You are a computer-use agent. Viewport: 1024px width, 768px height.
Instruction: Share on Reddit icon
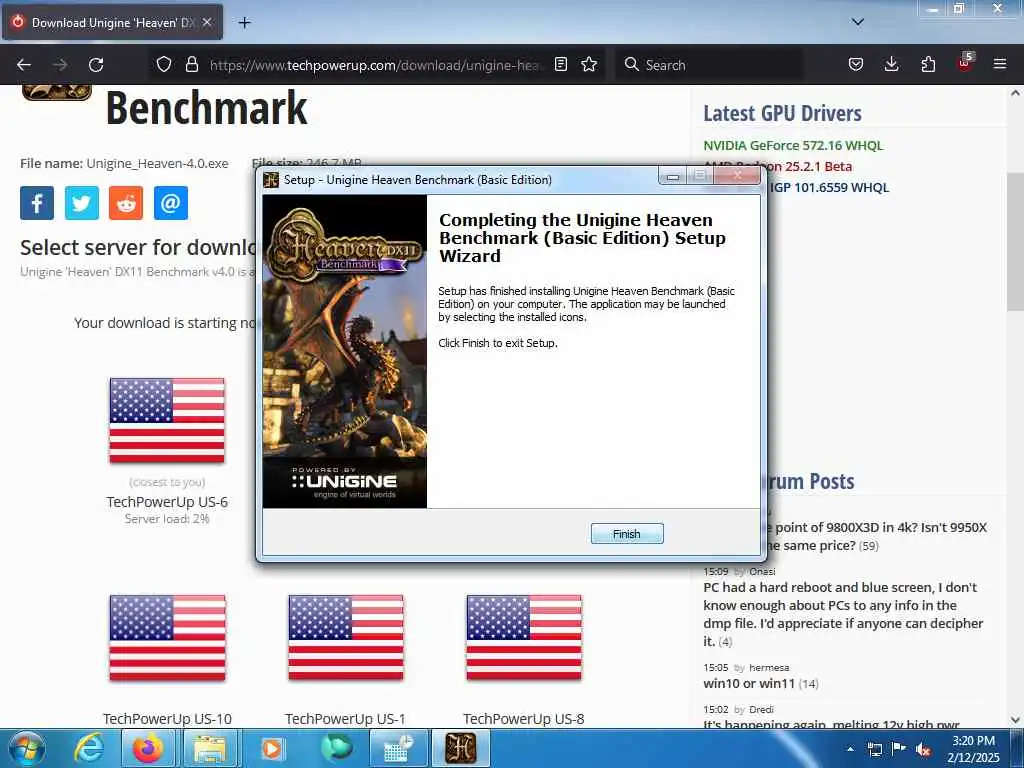[x=126, y=203]
